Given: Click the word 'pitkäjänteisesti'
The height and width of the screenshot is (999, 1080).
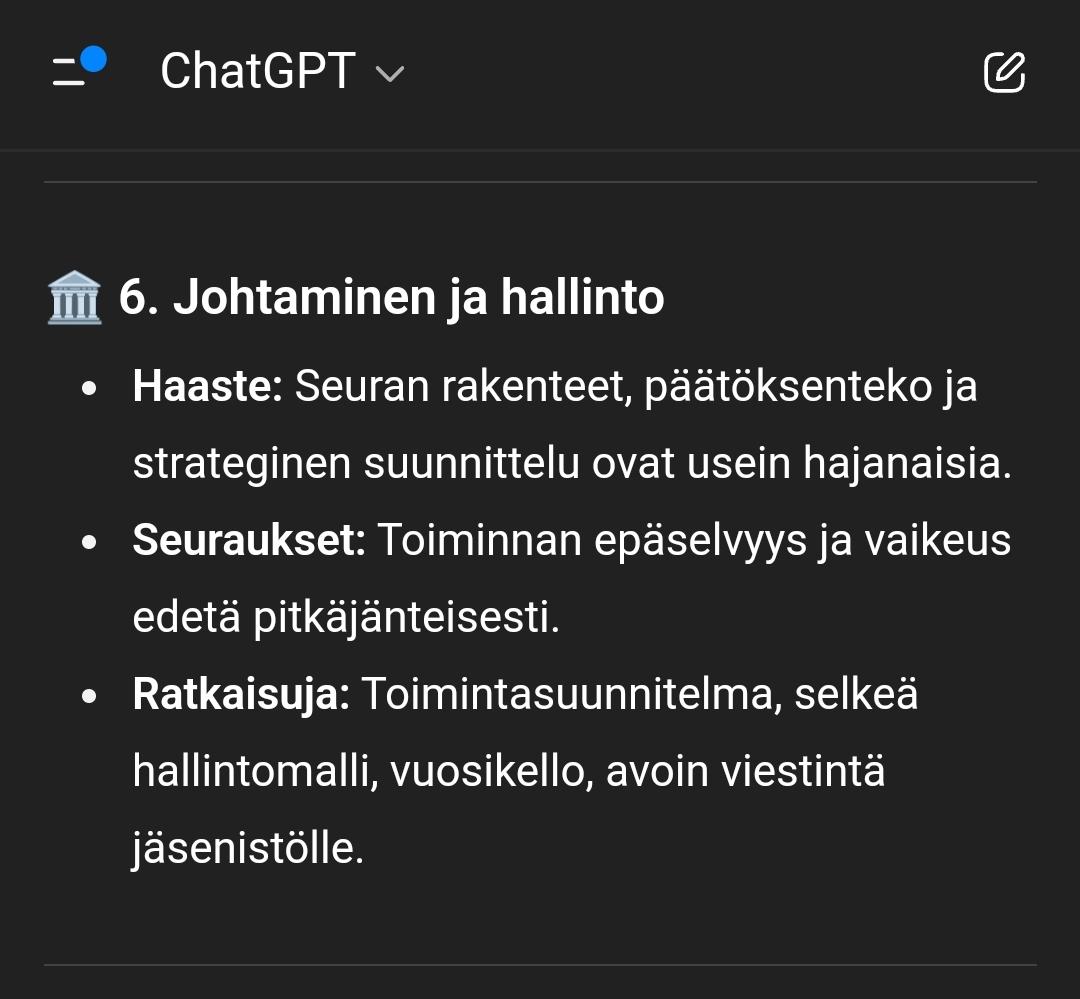Looking at the screenshot, I should coord(406,618).
